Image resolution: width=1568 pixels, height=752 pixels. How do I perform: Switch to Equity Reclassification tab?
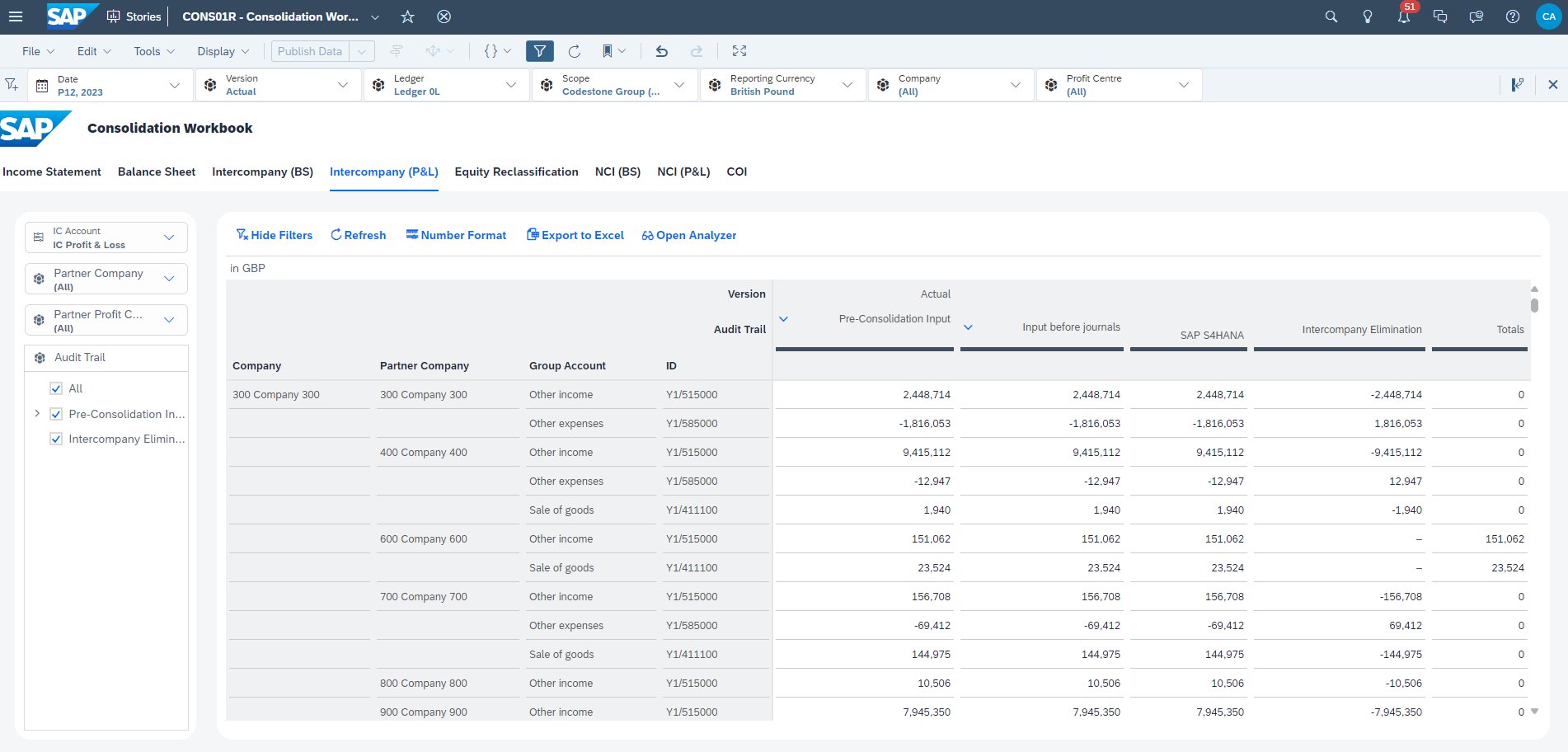point(516,172)
